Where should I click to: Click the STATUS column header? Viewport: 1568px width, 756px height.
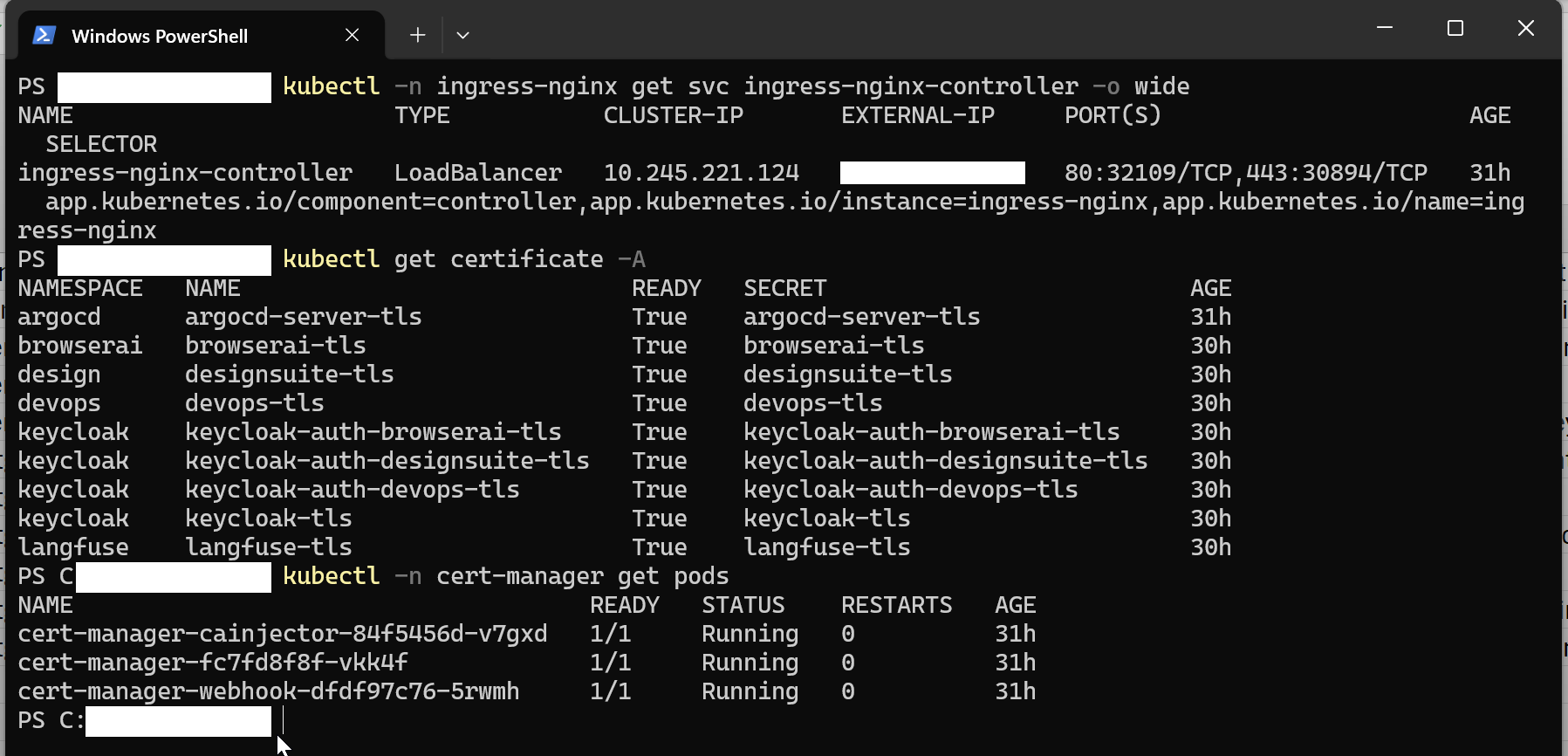tap(743, 605)
